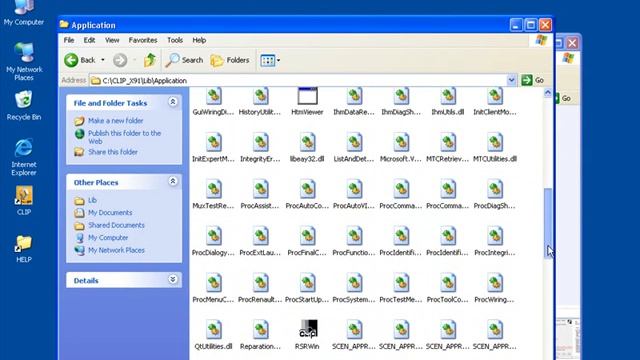Select the ProcDiagSh... file icon
This screenshot has width=640, height=360.
(x=495, y=189)
